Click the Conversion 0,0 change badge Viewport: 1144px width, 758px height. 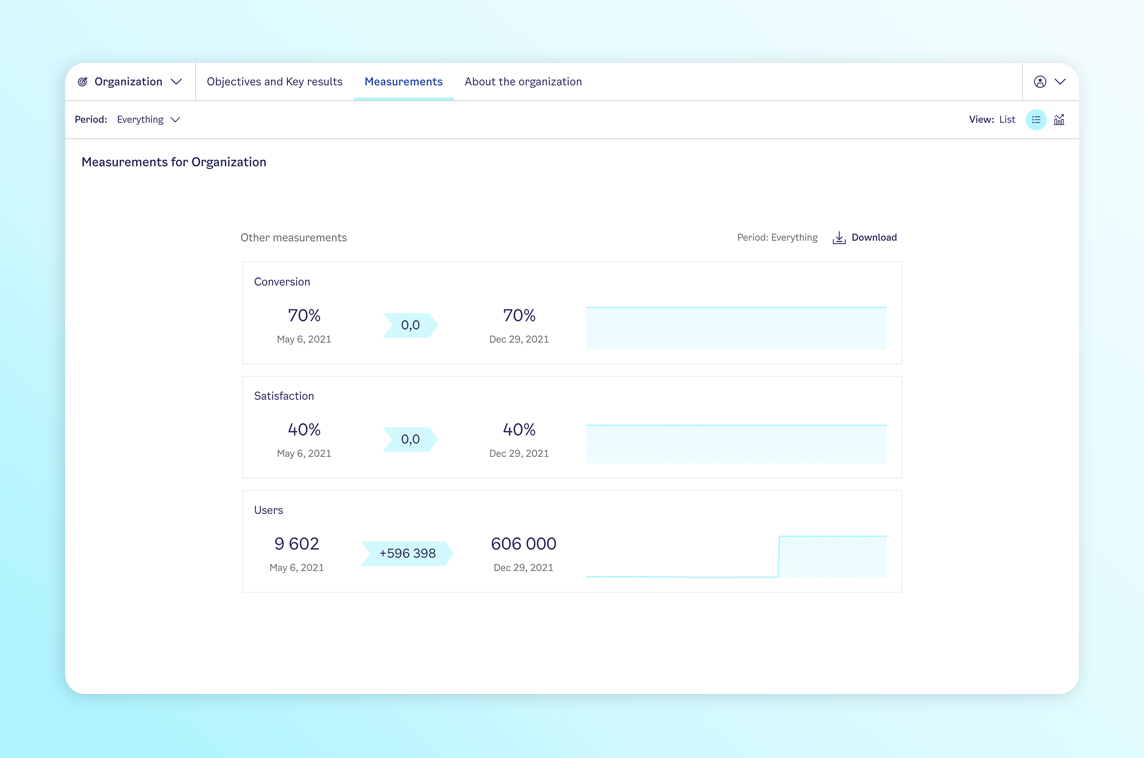tap(410, 325)
